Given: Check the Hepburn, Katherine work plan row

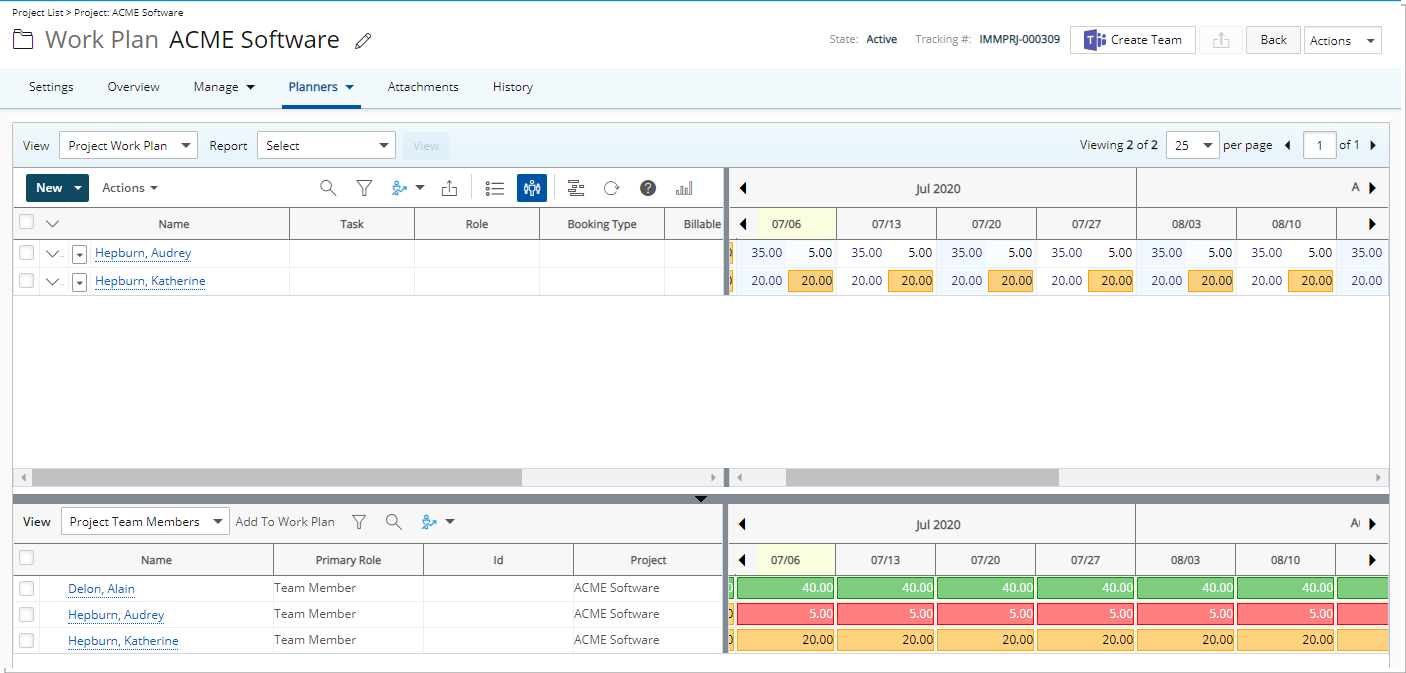Looking at the screenshot, I should click(26, 281).
